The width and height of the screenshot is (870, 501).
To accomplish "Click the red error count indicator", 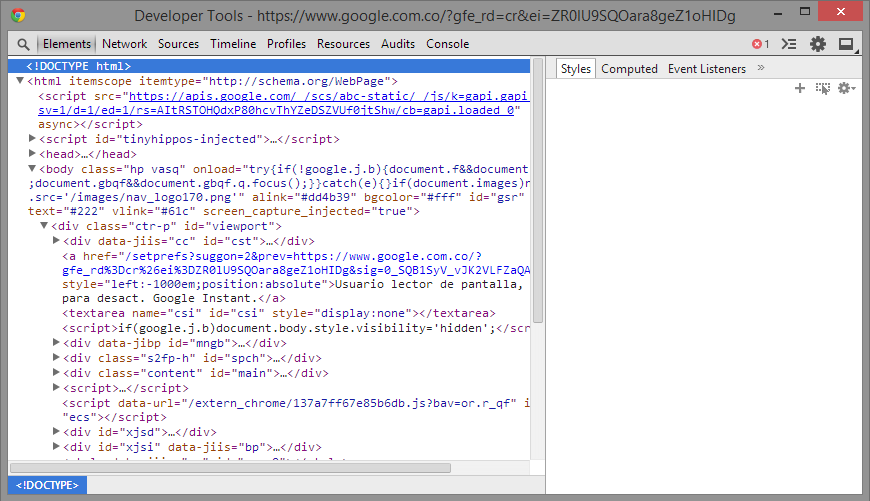I will coord(761,44).
